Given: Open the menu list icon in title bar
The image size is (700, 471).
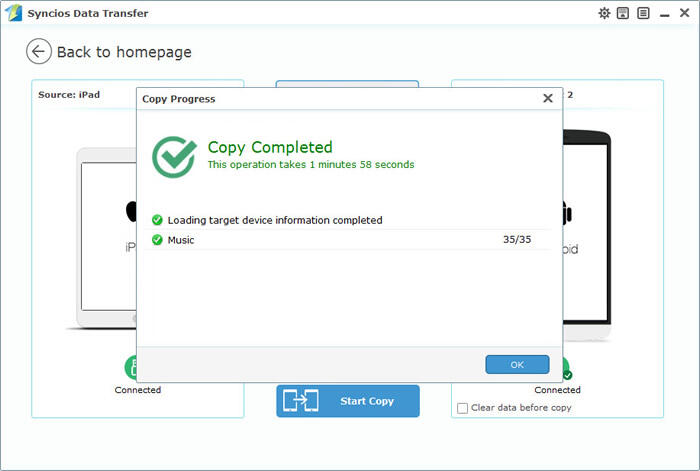Looking at the screenshot, I should (x=642, y=13).
